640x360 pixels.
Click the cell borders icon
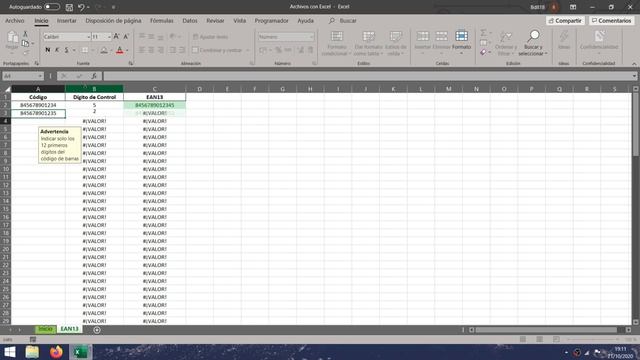click(x=85, y=50)
